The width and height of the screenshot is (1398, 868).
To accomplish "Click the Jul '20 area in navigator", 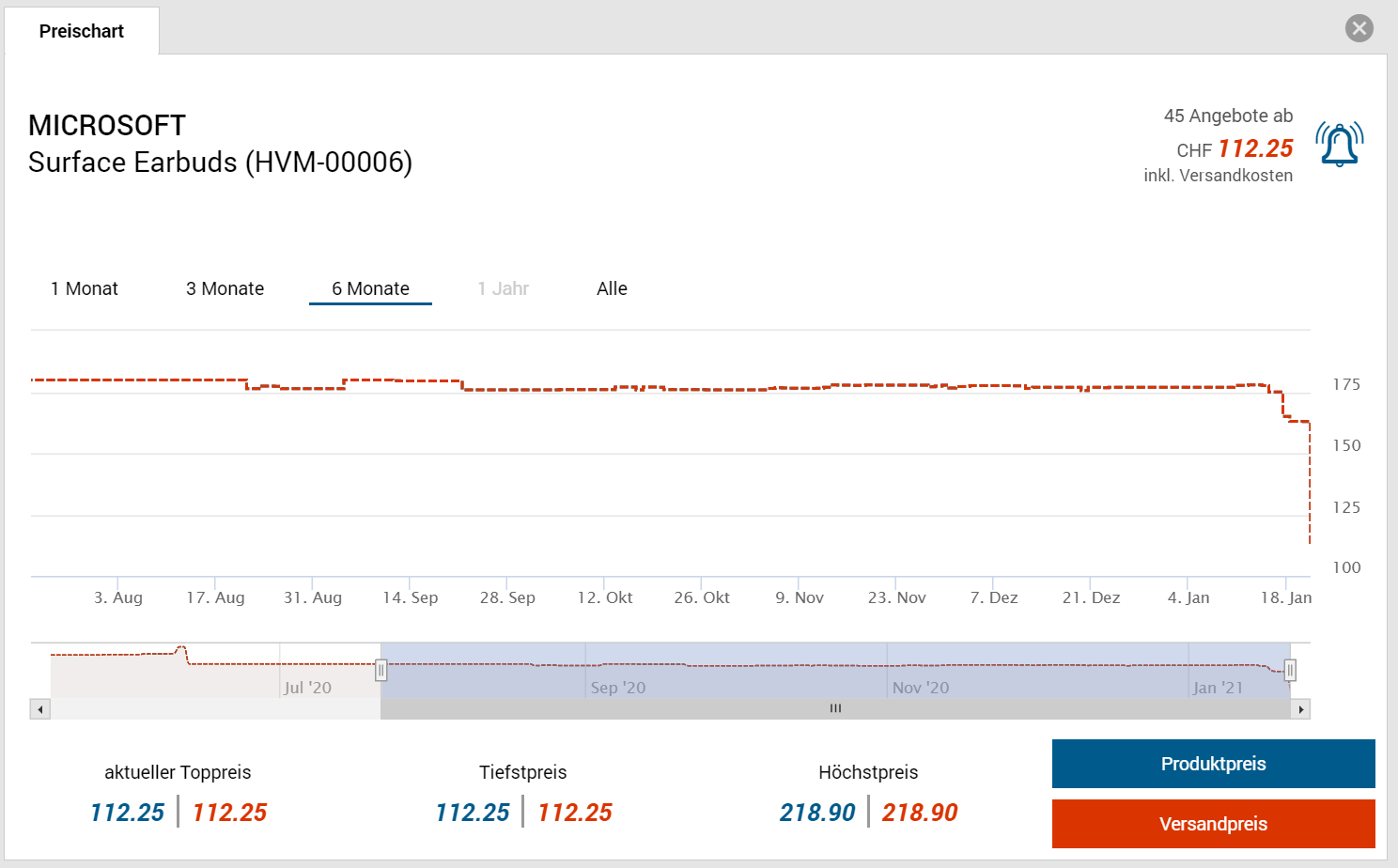I will [x=308, y=687].
